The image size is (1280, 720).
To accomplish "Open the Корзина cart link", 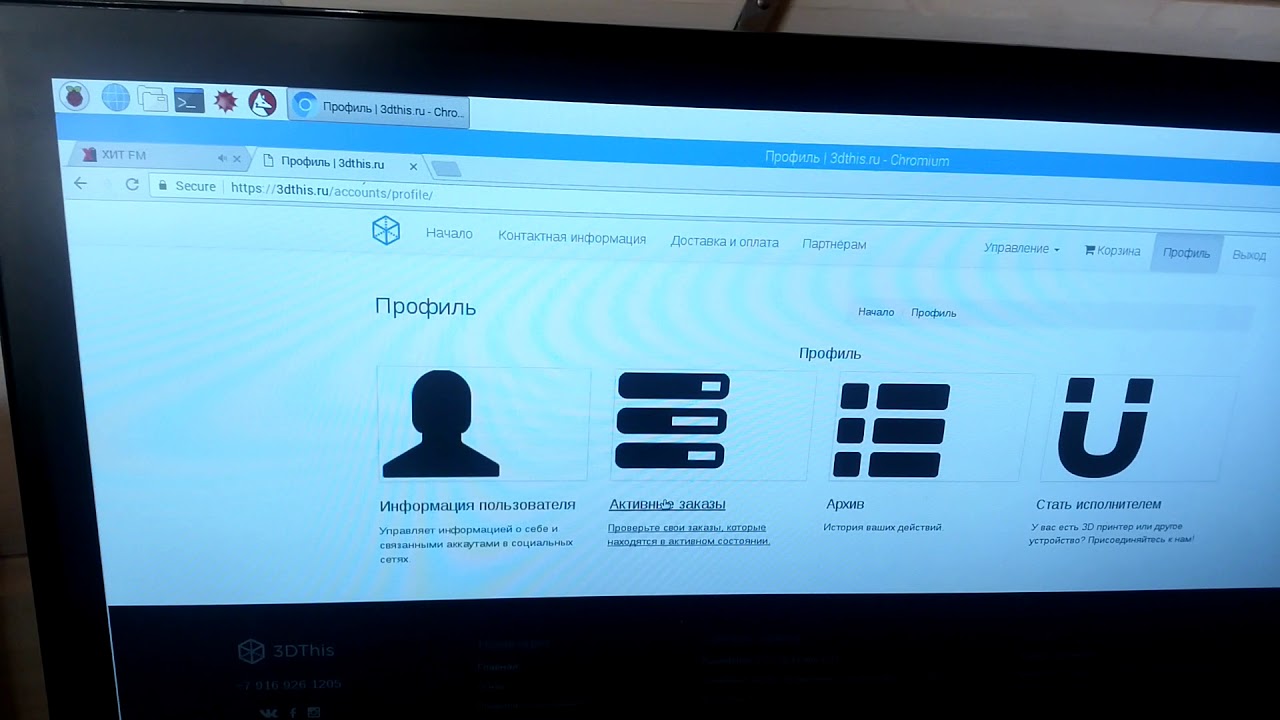I will [x=1112, y=251].
